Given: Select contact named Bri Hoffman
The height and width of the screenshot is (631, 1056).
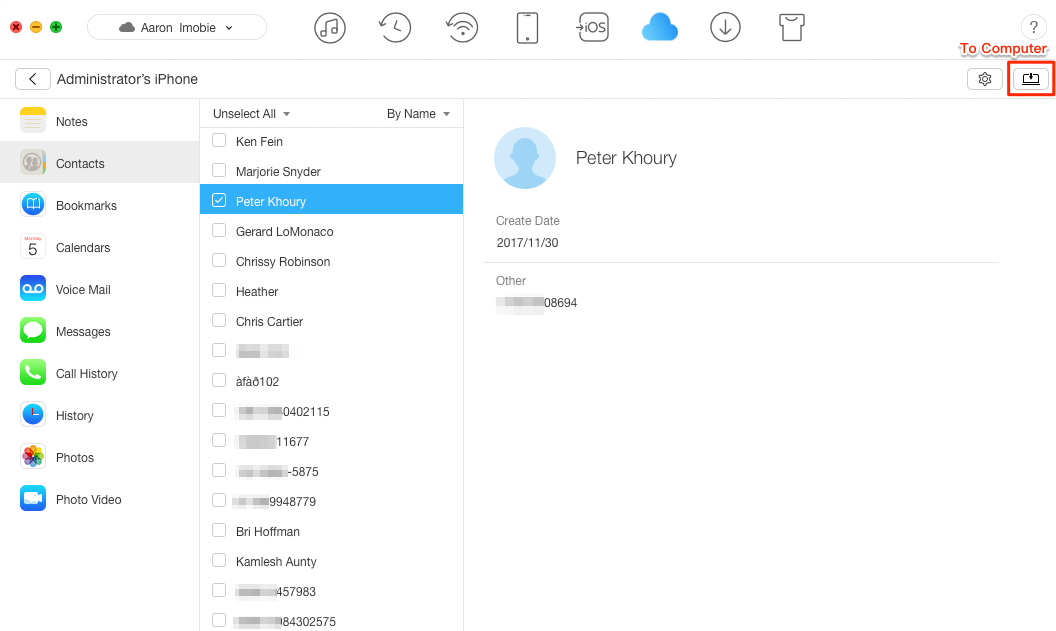Looking at the screenshot, I should click(331, 531).
